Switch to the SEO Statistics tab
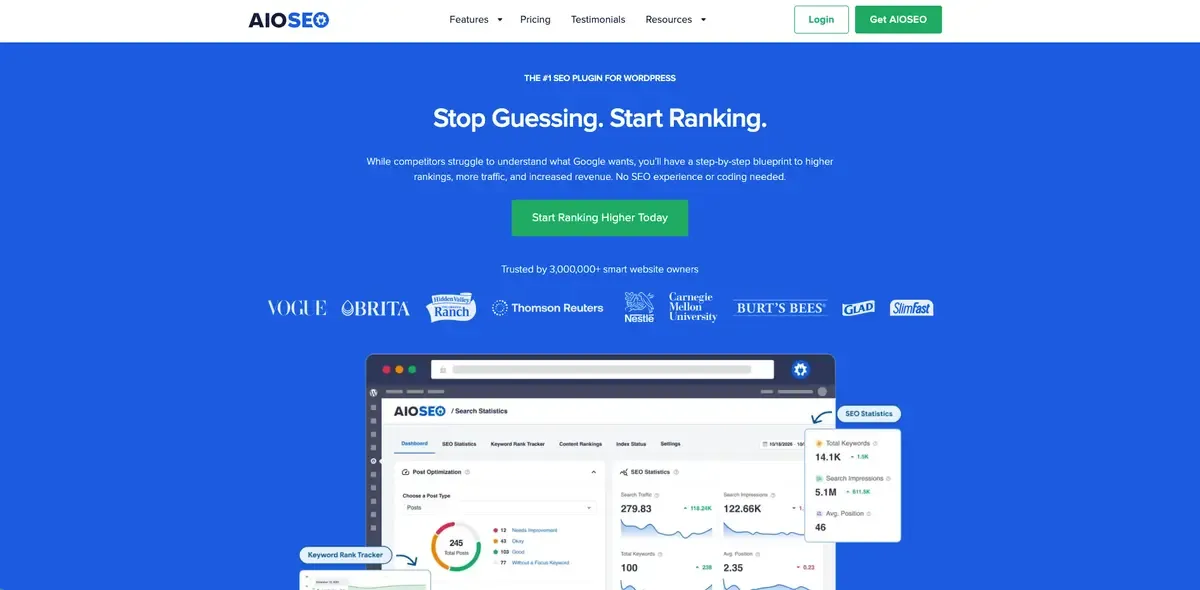This screenshot has height=590, width=1200. coord(459,443)
